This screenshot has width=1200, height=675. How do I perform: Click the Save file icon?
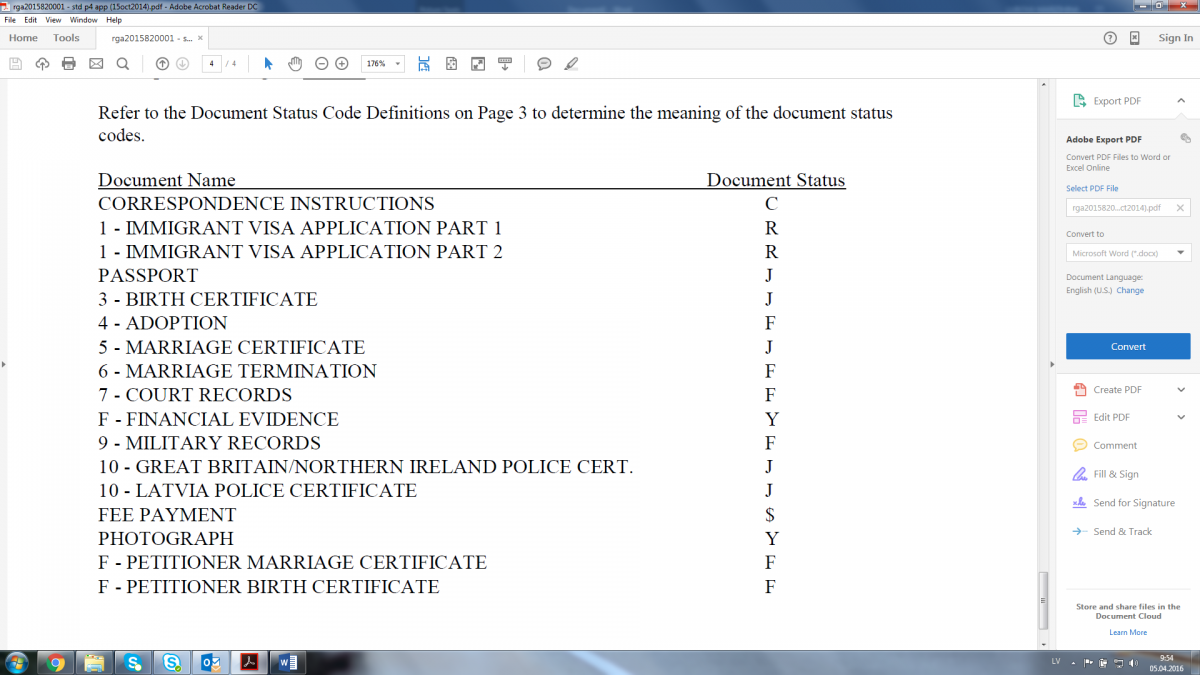tap(15, 64)
